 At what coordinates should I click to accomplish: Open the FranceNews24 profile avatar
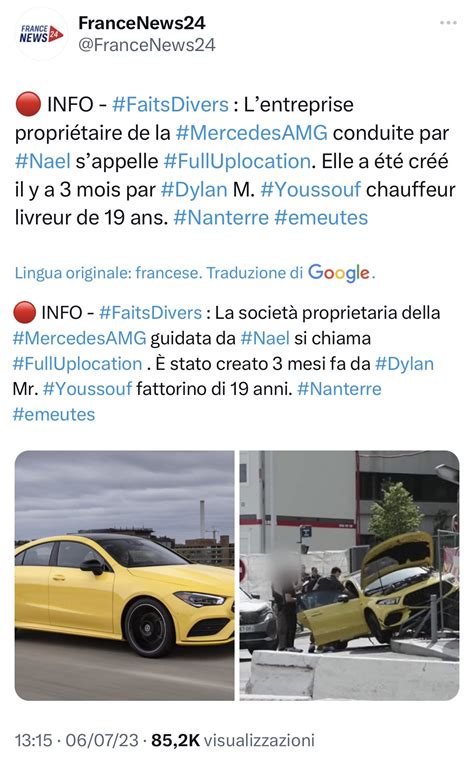41,34
